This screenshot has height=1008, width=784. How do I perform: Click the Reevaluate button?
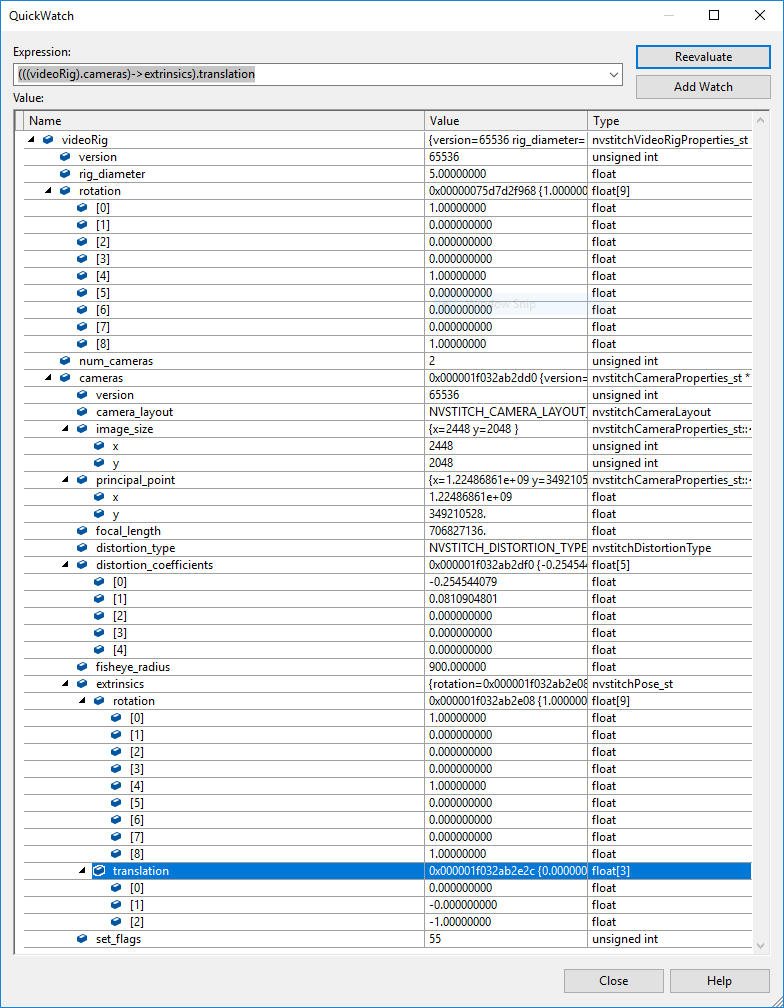point(703,57)
